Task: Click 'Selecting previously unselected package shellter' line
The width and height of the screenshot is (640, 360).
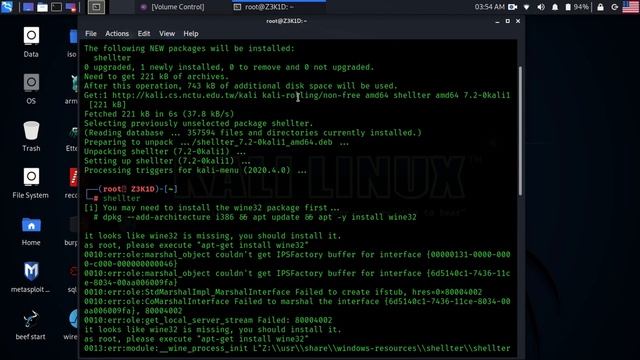Action: 198,123
